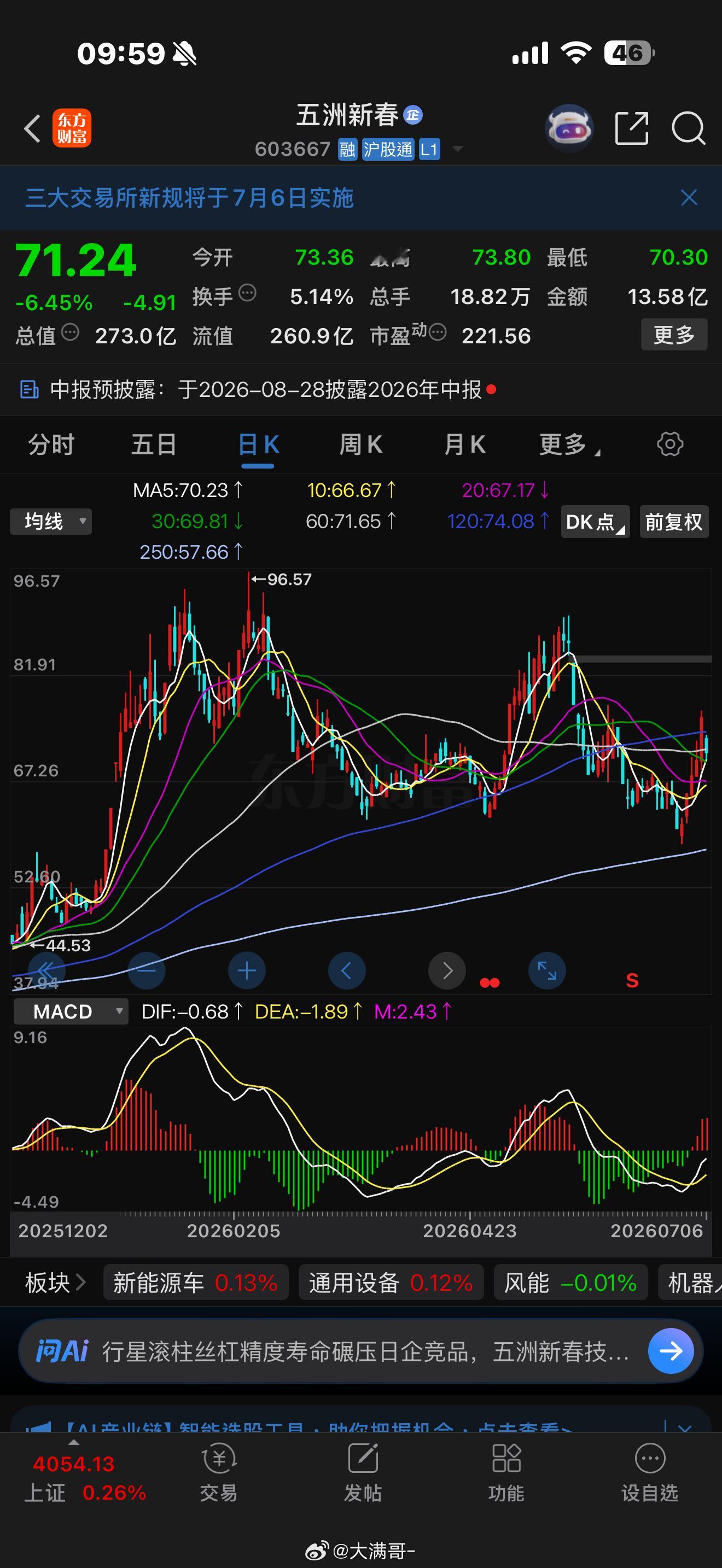Tap the DEA:-1.89 value
722x1568 pixels.
coord(308,1011)
